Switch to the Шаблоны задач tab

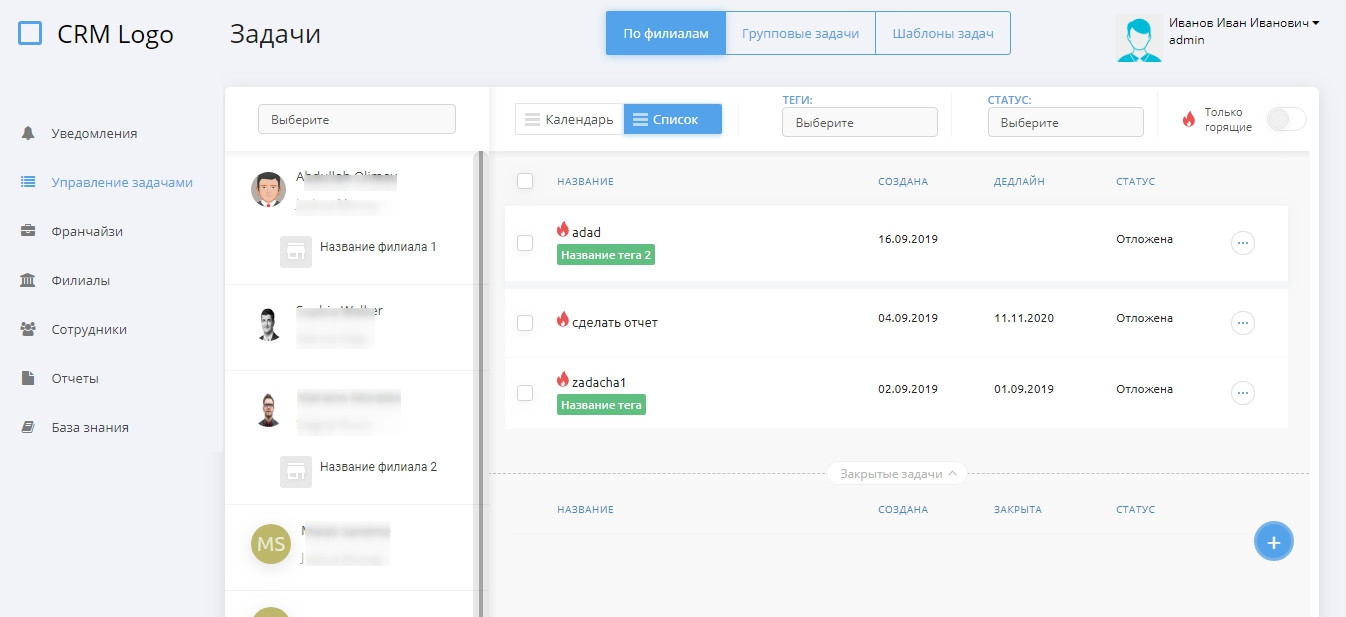click(943, 33)
